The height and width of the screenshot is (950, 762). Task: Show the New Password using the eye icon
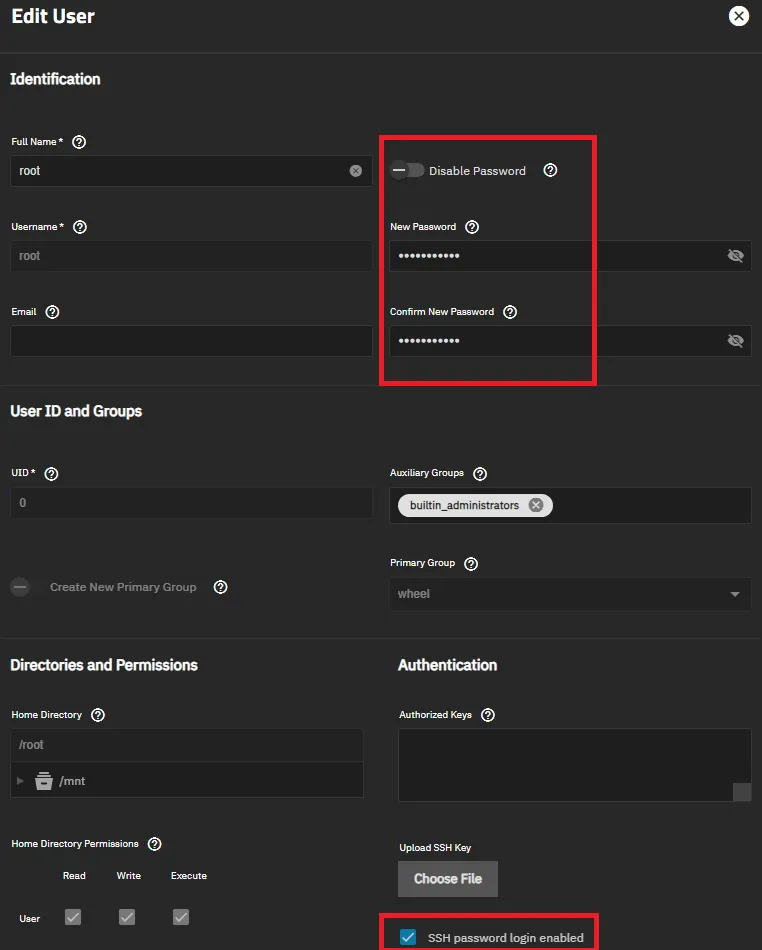[736, 256]
